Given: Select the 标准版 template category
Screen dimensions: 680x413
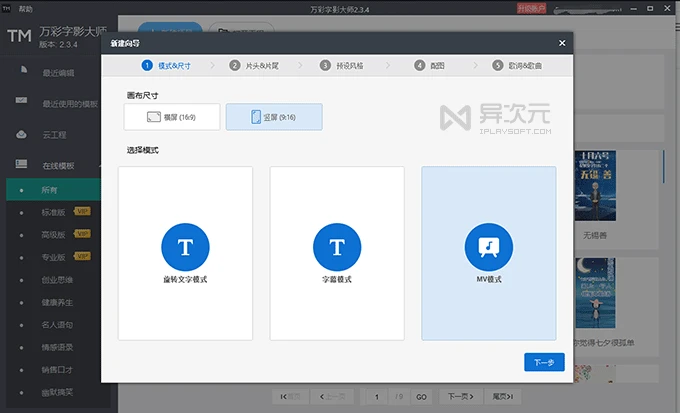Looking at the screenshot, I should [53, 212].
